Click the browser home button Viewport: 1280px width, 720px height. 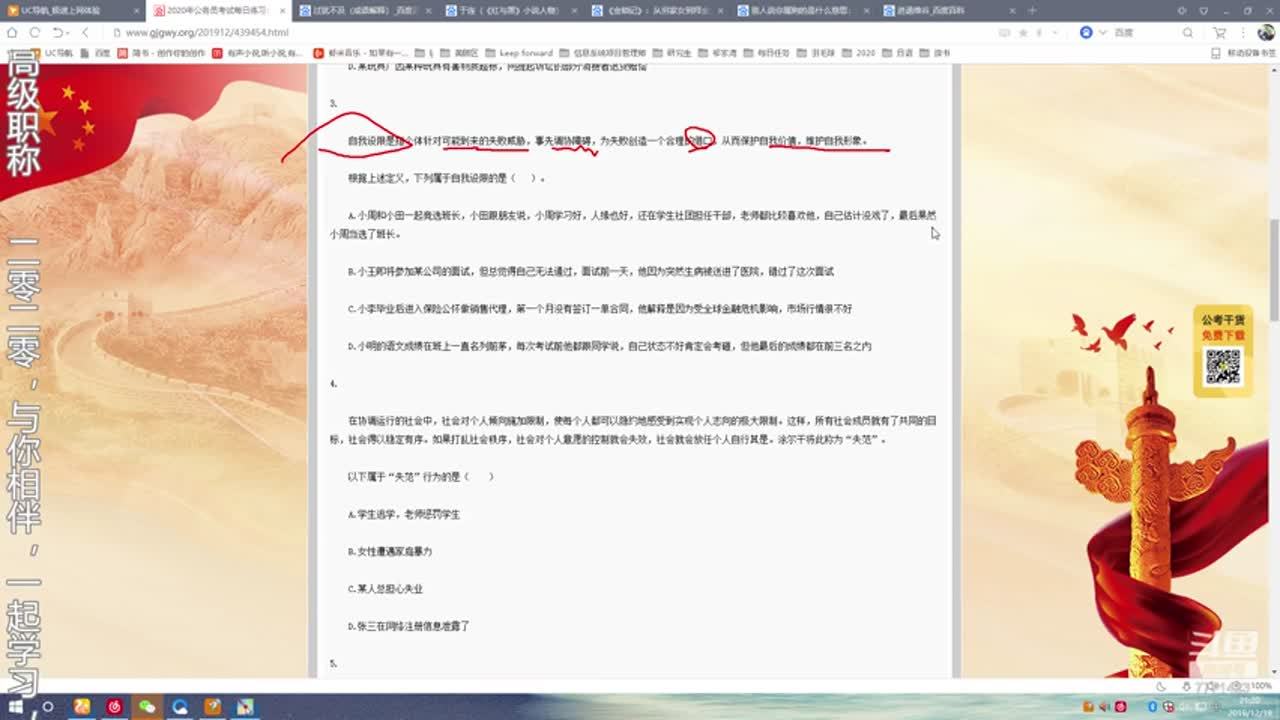pos(12,32)
